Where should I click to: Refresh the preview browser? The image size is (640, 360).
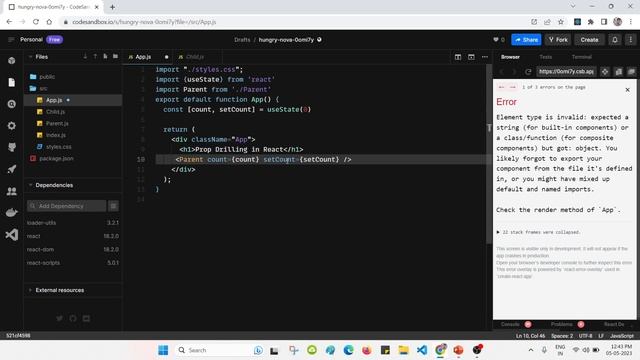528,72
